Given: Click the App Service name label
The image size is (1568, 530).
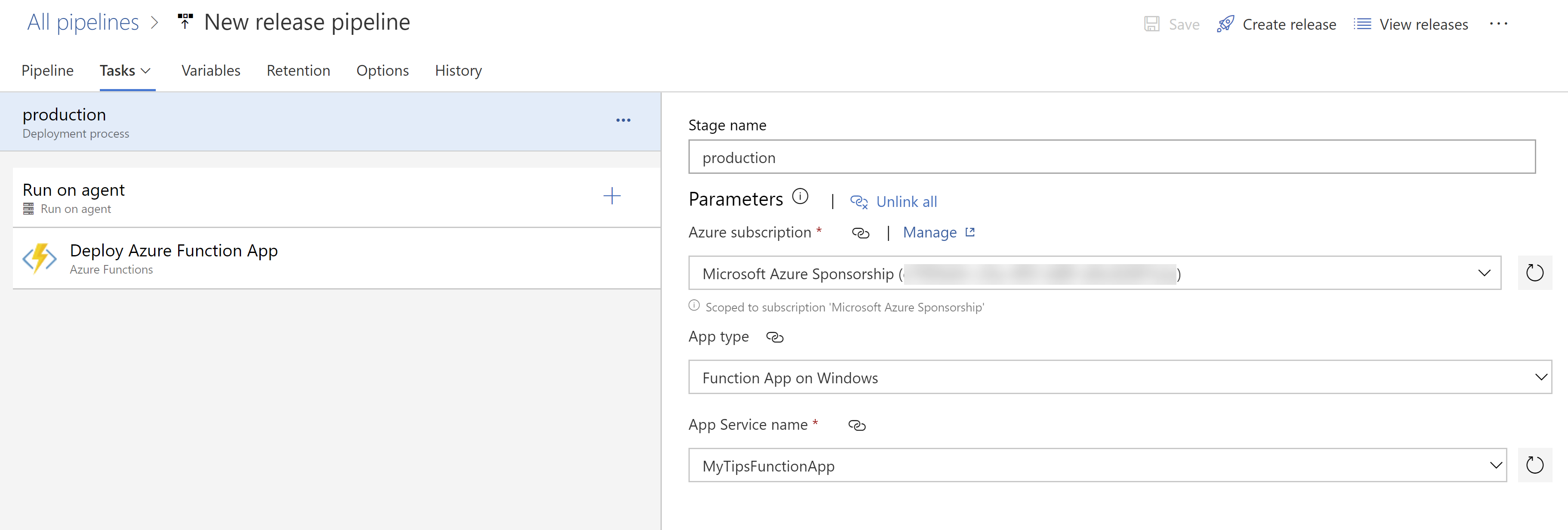Looking at the screenshot, I should pos(747,425).
